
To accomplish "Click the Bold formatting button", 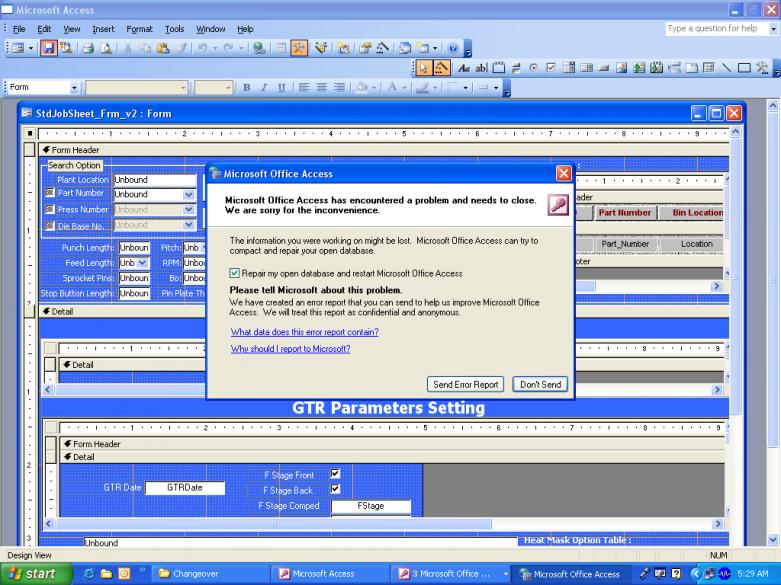I will [x=246, y=88].
